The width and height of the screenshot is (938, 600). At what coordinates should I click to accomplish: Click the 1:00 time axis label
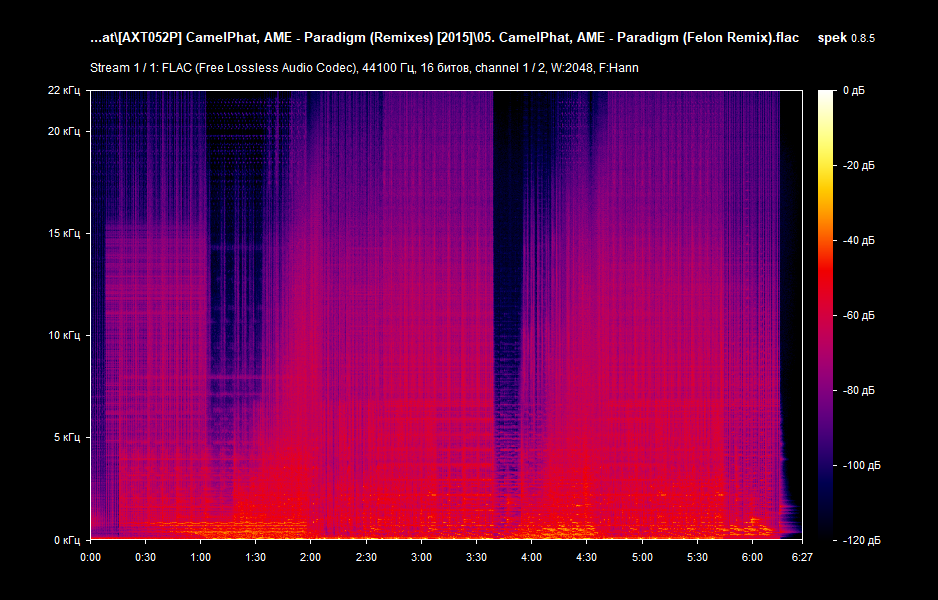(x=200, y=558)
